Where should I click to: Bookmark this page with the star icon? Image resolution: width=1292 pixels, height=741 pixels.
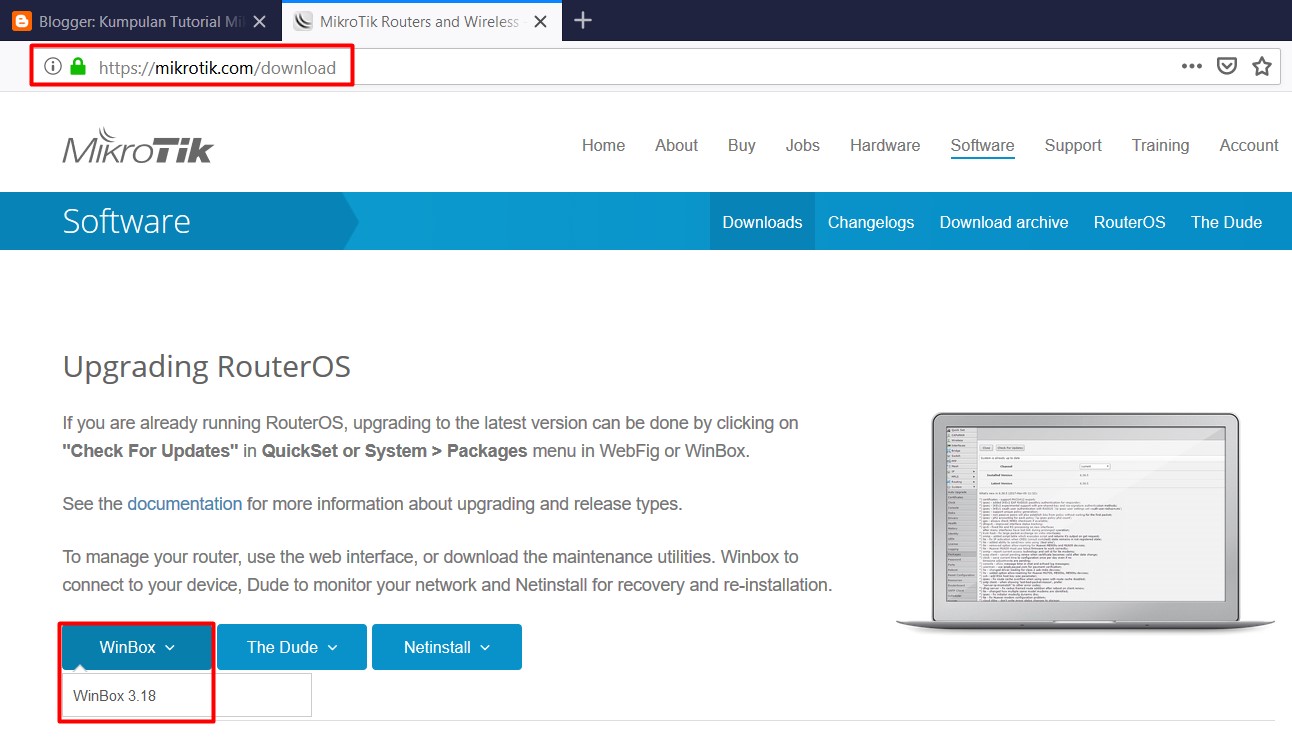[1262, 66]
